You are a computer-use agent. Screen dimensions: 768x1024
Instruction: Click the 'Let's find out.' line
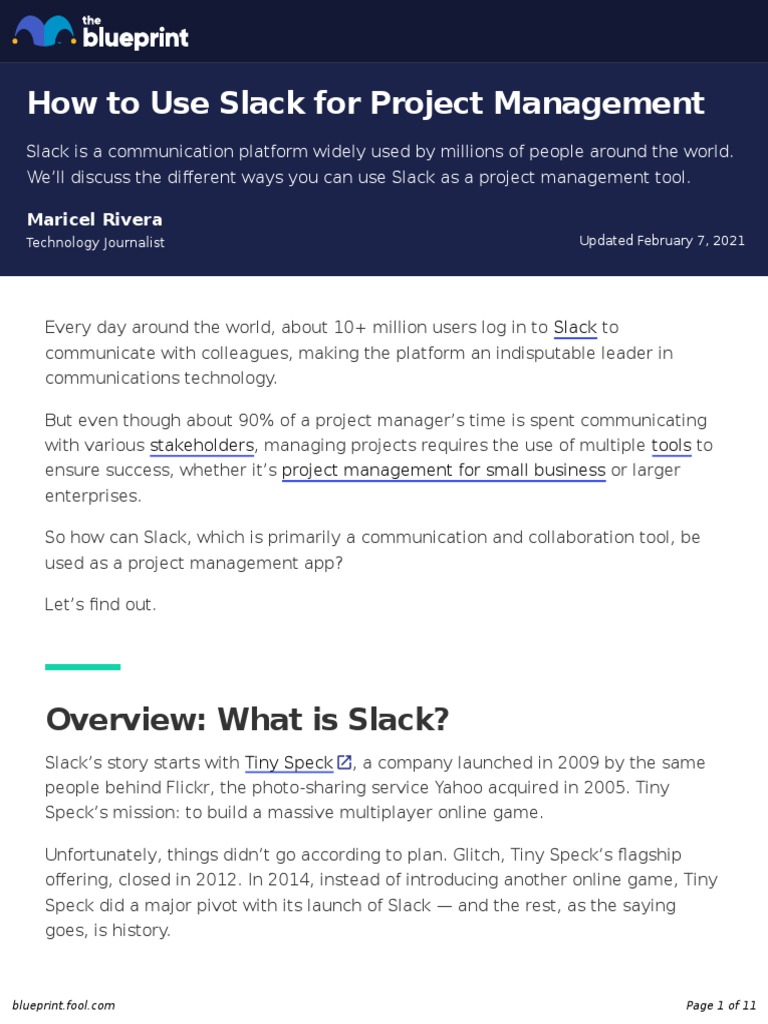point(100,604)
